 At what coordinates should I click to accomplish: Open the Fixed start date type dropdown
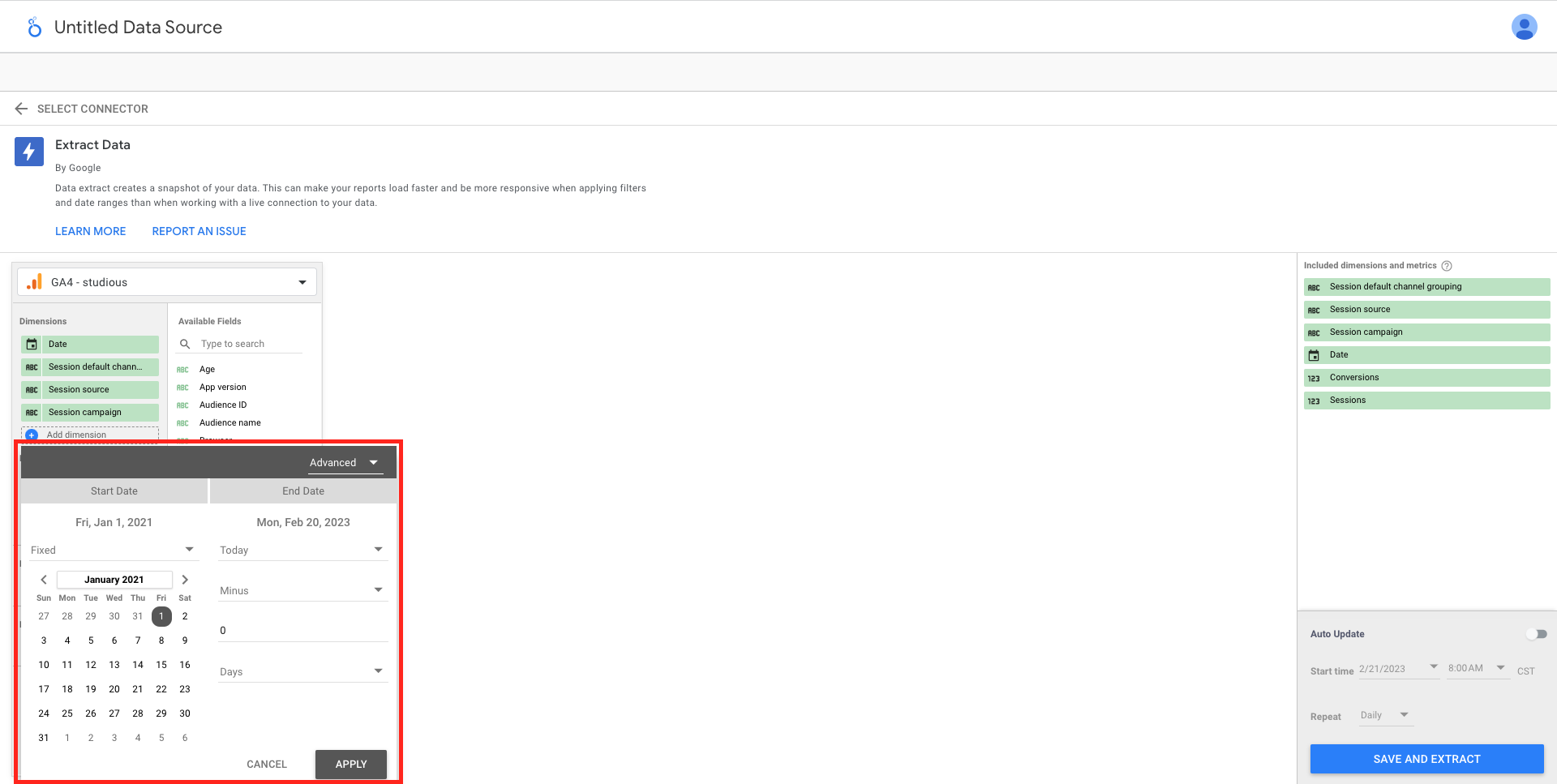[112, 550]
